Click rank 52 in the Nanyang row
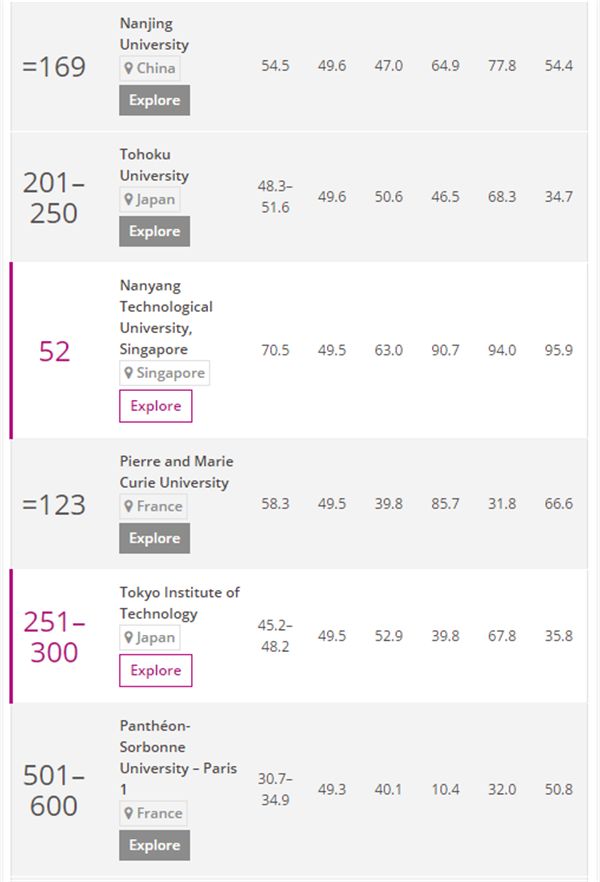Screen dimensions: 600x882 [55, 351]
